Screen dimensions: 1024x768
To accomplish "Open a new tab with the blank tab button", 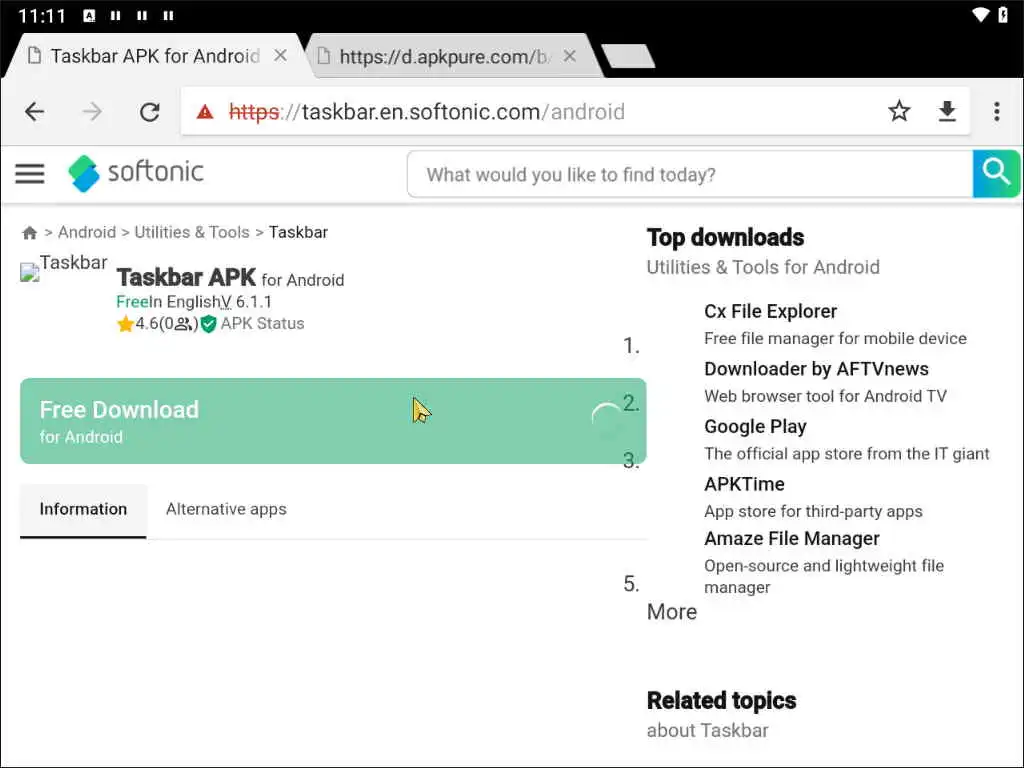I will point(628,56).
